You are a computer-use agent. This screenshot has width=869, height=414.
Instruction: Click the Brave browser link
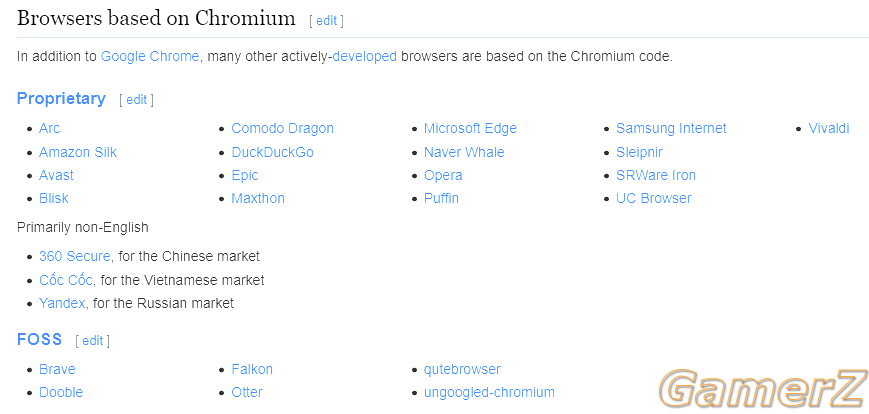coord(57,370)
